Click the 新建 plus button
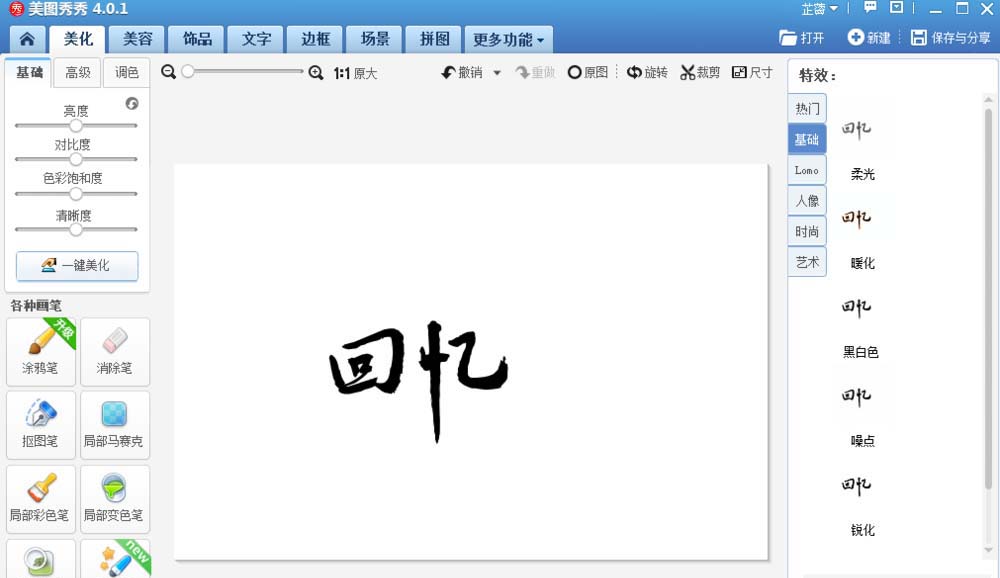 pos(869,38)
